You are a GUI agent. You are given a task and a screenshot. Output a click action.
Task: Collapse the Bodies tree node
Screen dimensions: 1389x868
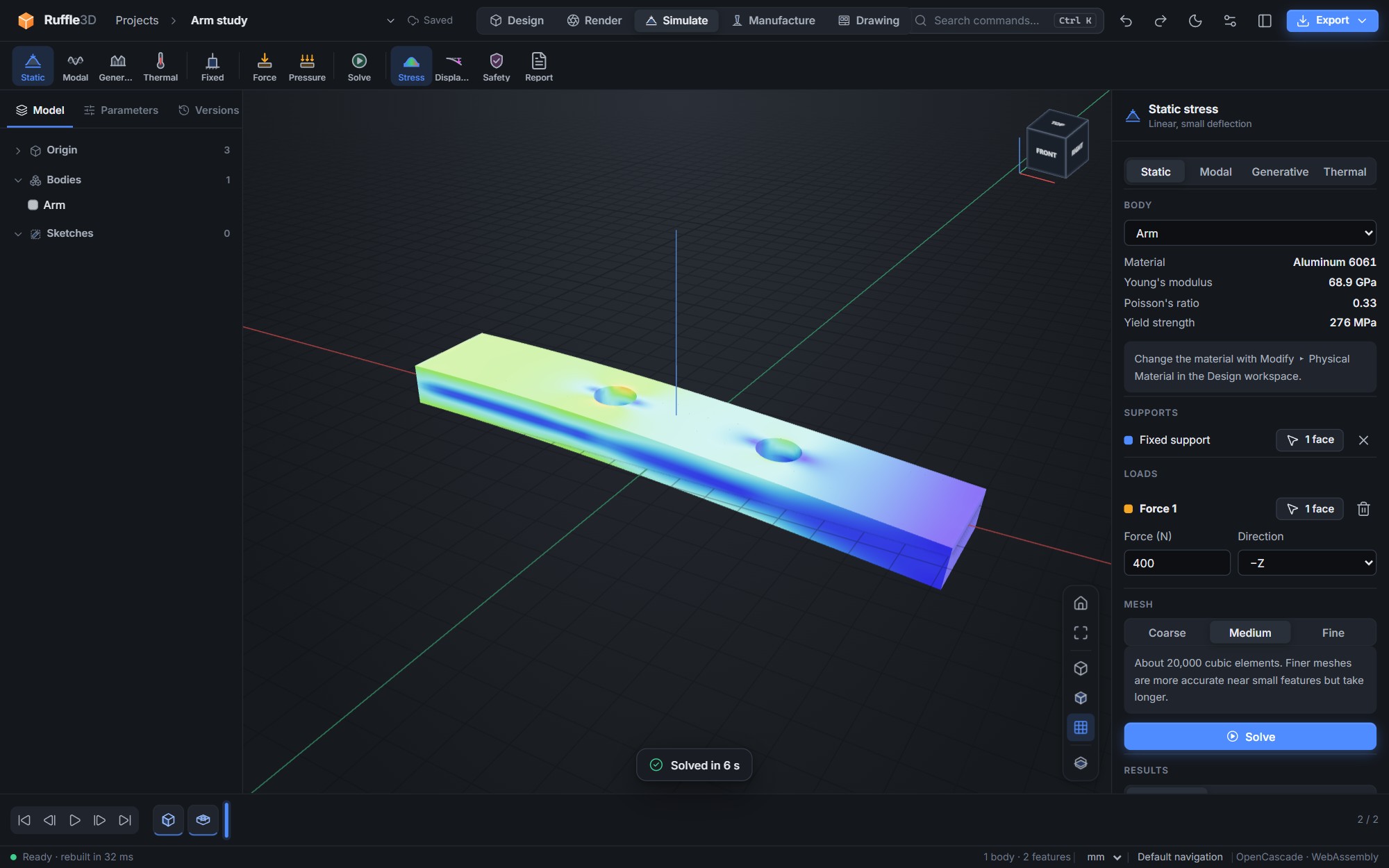tap(18, 180)
